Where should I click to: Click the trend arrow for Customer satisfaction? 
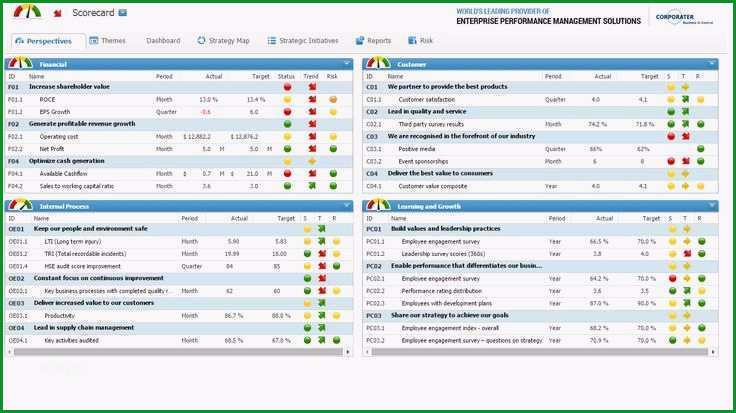coord(686,99)
